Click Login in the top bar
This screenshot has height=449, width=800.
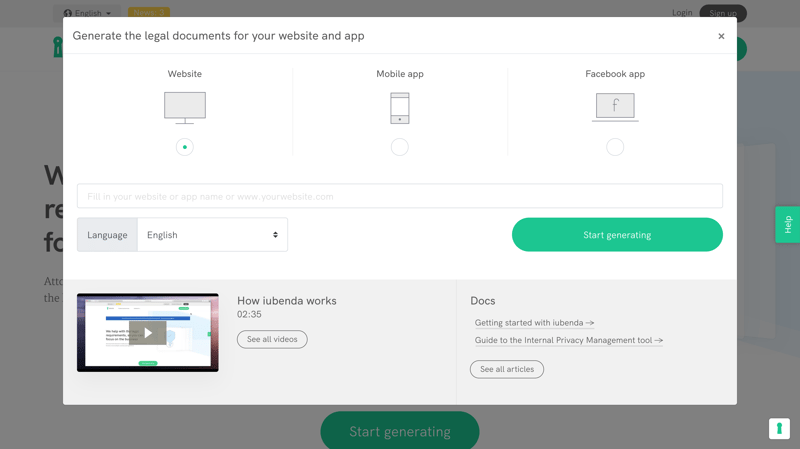[x=682, y=13]
